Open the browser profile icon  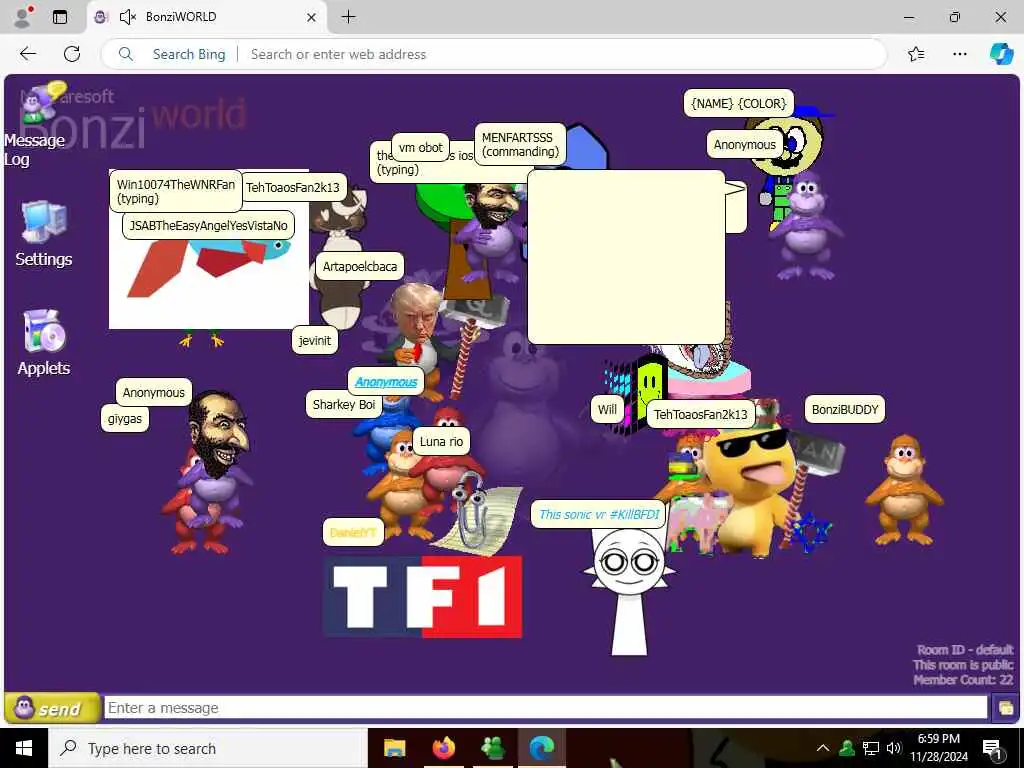pos(23,17)
